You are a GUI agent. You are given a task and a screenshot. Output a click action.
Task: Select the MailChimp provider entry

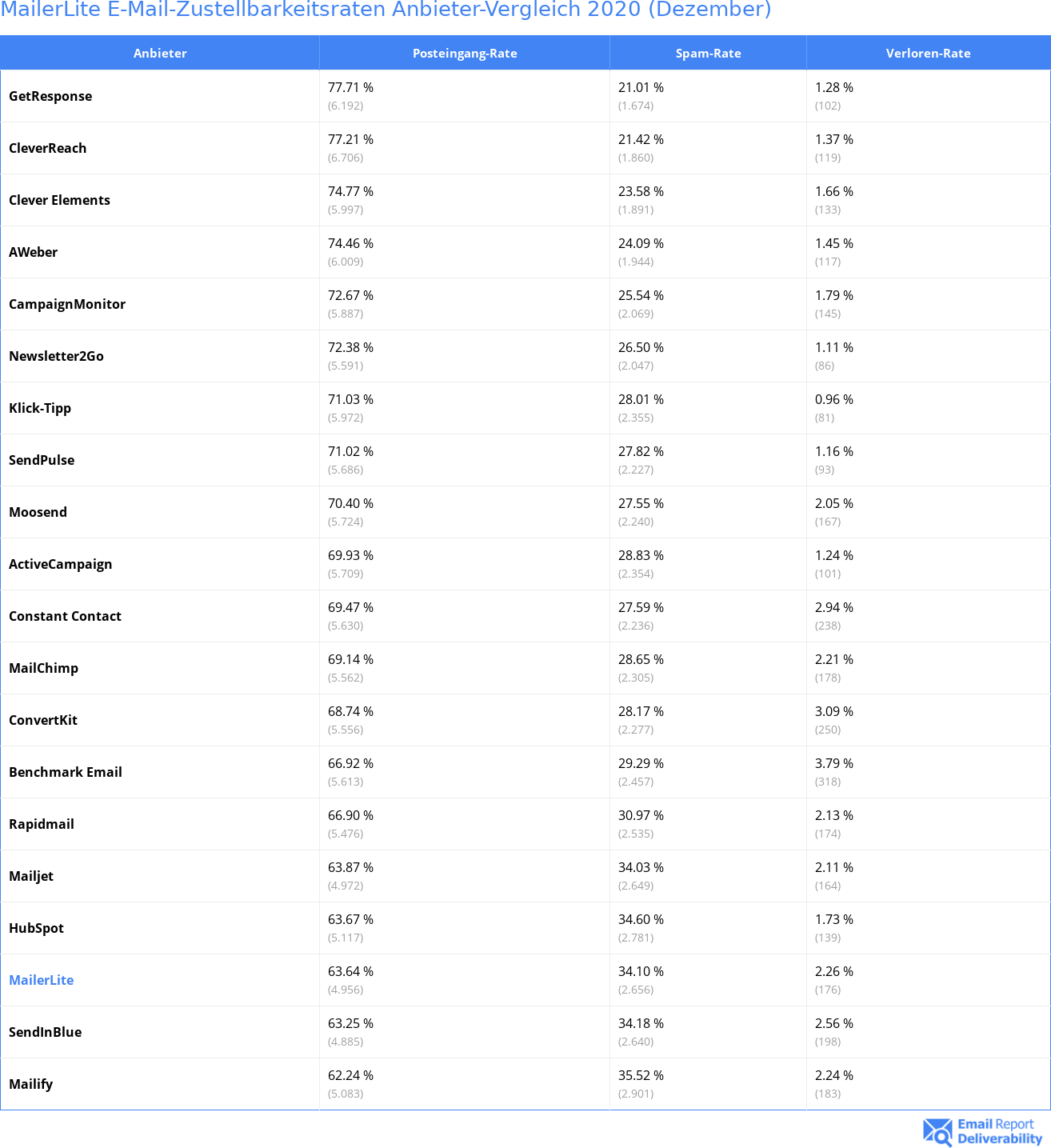tap(44, 668)
